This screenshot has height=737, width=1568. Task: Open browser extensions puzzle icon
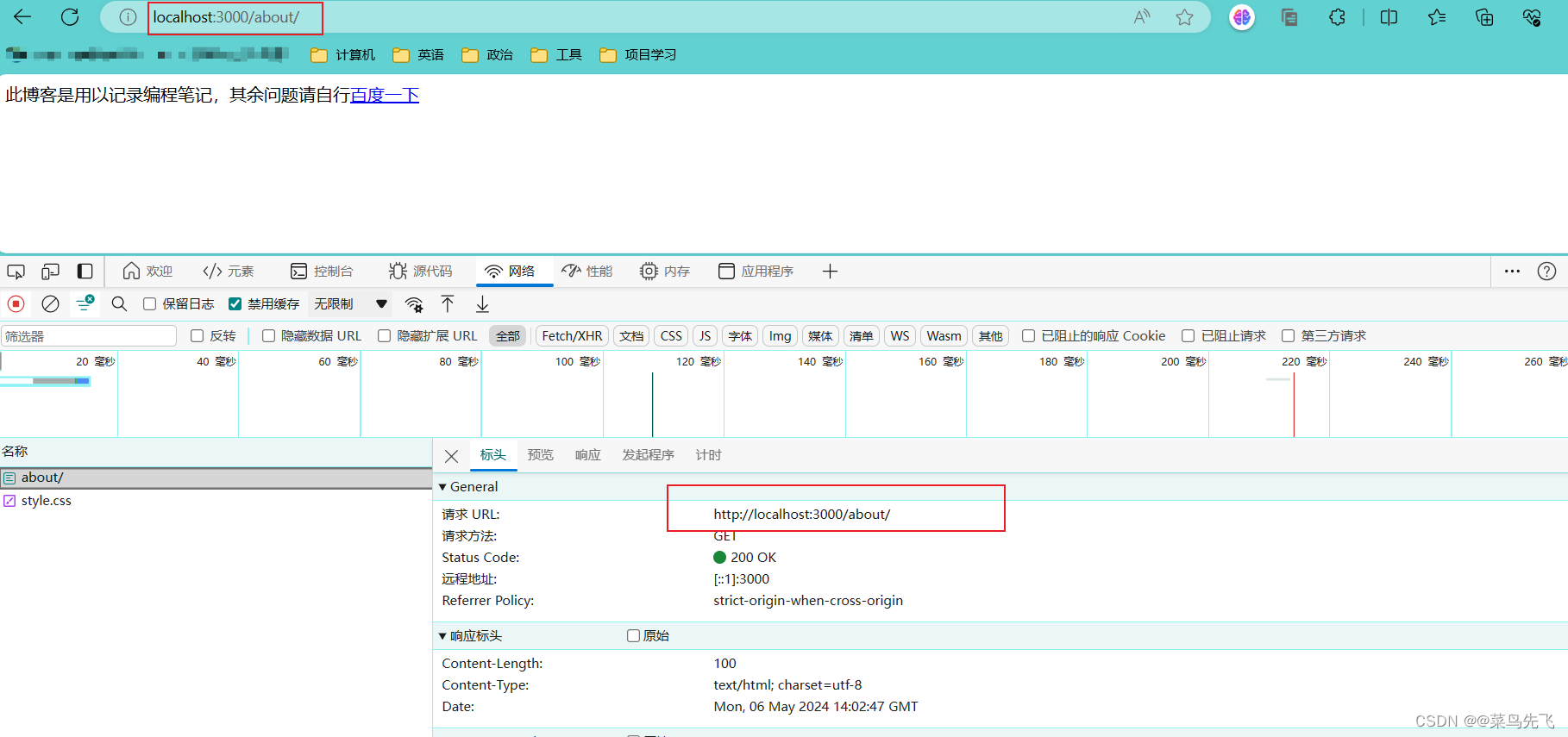[1337, 16]
